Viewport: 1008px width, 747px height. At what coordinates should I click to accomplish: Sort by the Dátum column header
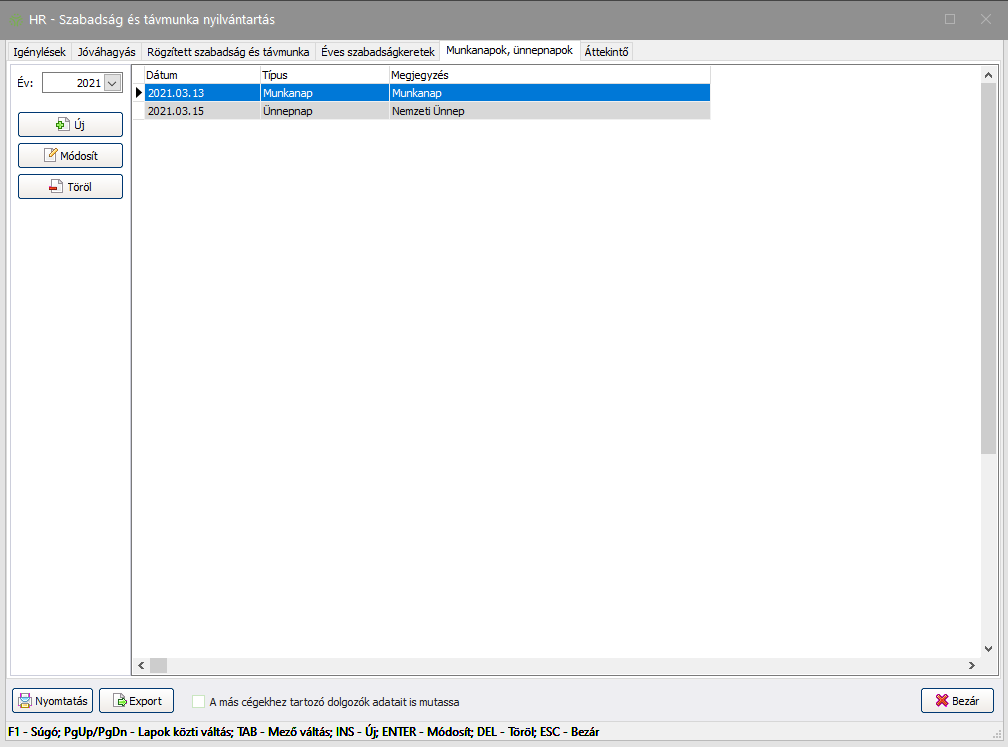coord(200,75)
